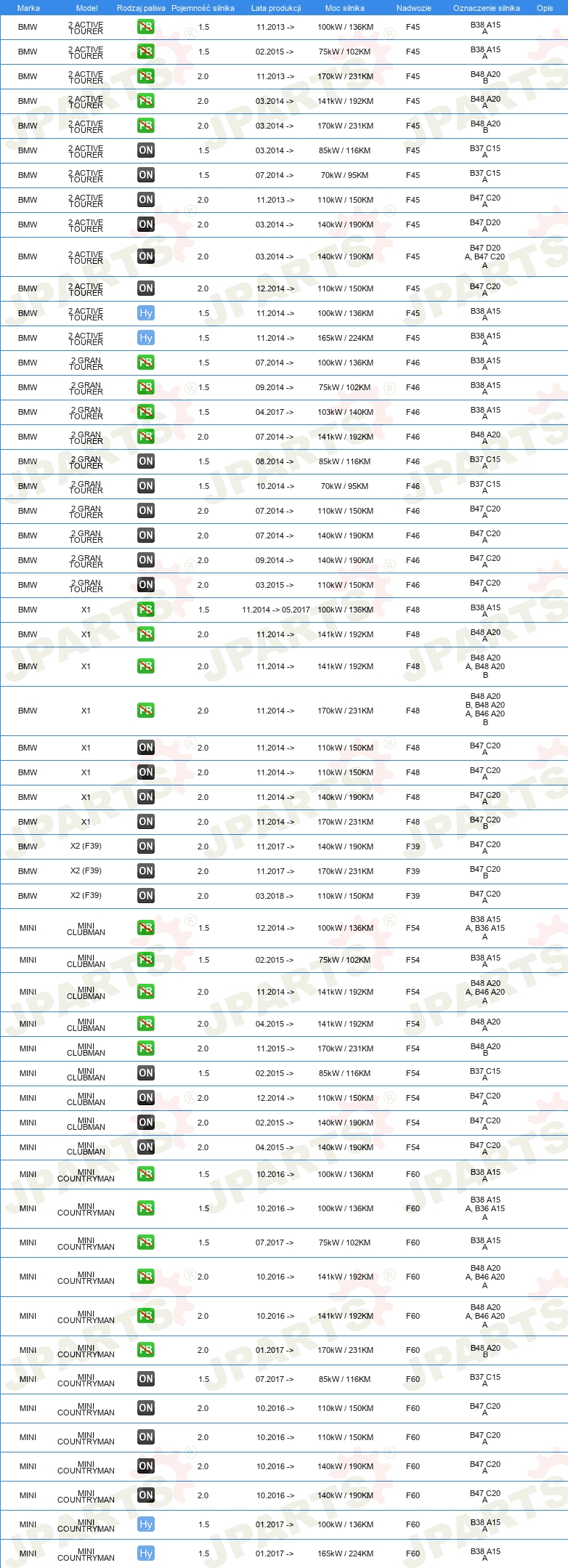Click ON icon in X2 (F39) 03.2018 row
This screenshot has width=568, height=1568.
pyautogui.click(x=146, y=896)
